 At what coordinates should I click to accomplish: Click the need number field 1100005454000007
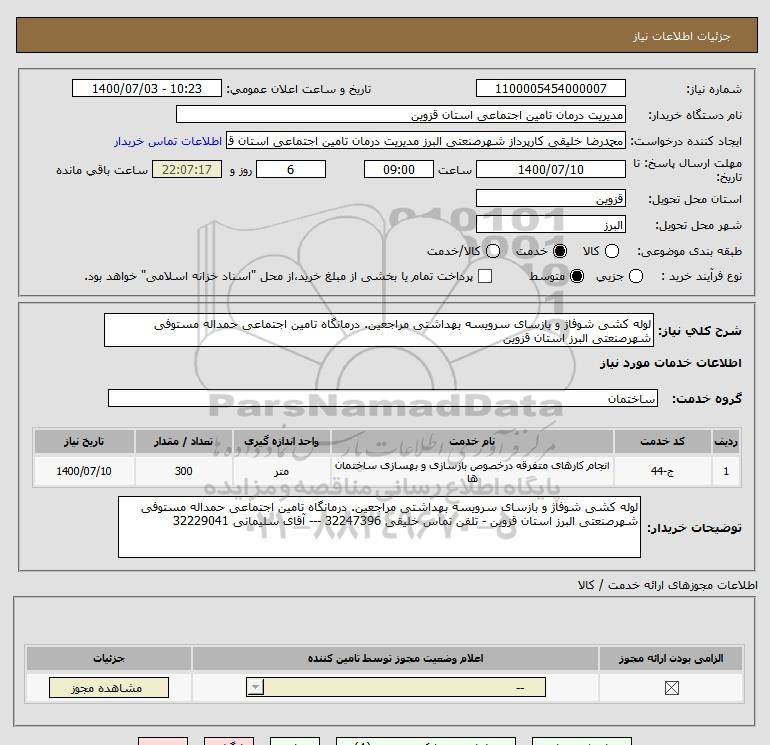(x=550, y=88)
